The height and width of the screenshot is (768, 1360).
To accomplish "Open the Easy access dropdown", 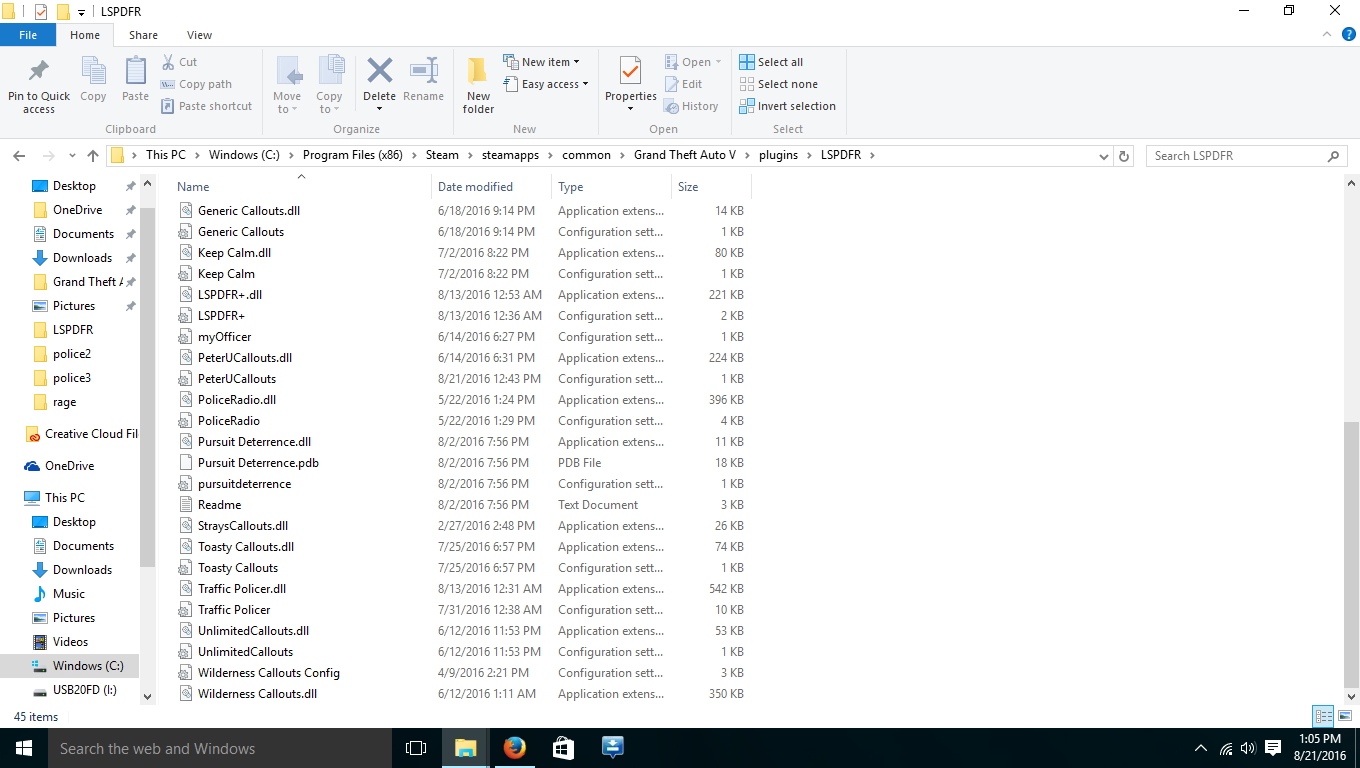I will (545, 84).
